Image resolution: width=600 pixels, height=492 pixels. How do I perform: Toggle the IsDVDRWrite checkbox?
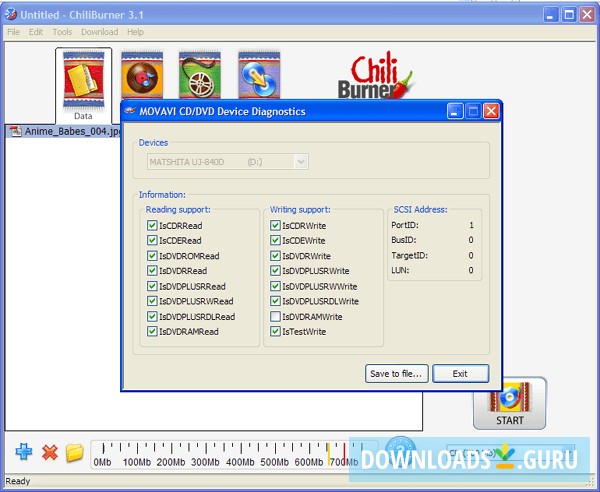point(275,256)
